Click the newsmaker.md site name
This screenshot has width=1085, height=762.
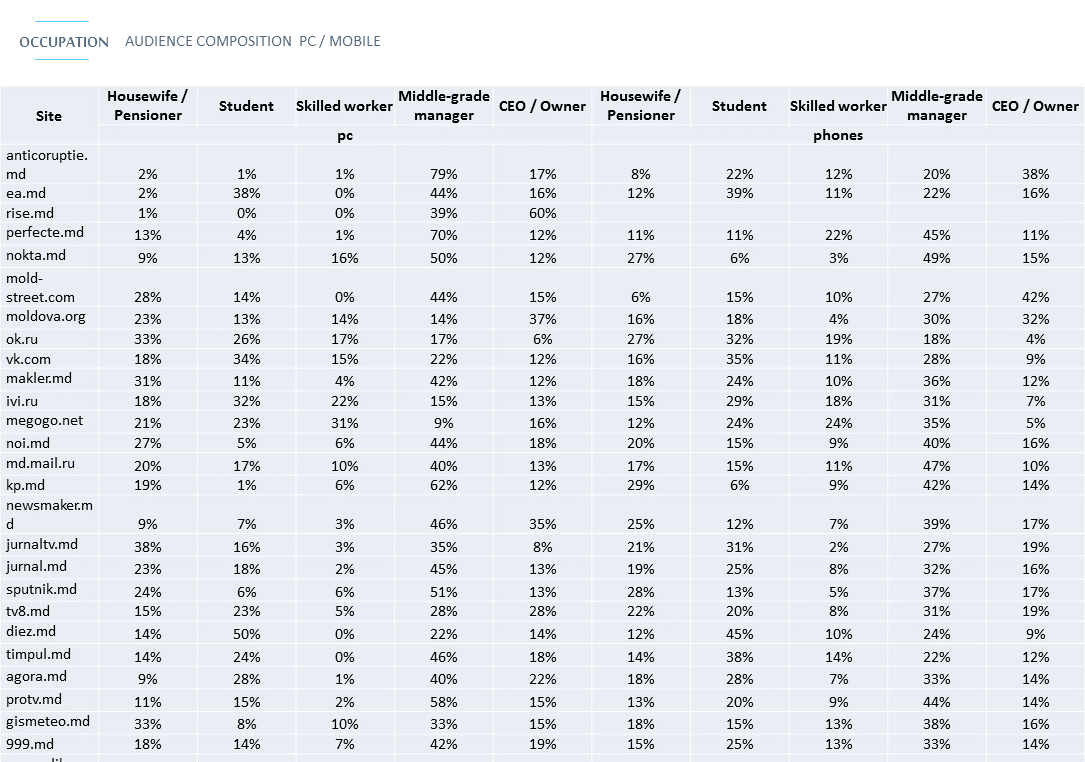pyautogui.click(x=49, y=514)
